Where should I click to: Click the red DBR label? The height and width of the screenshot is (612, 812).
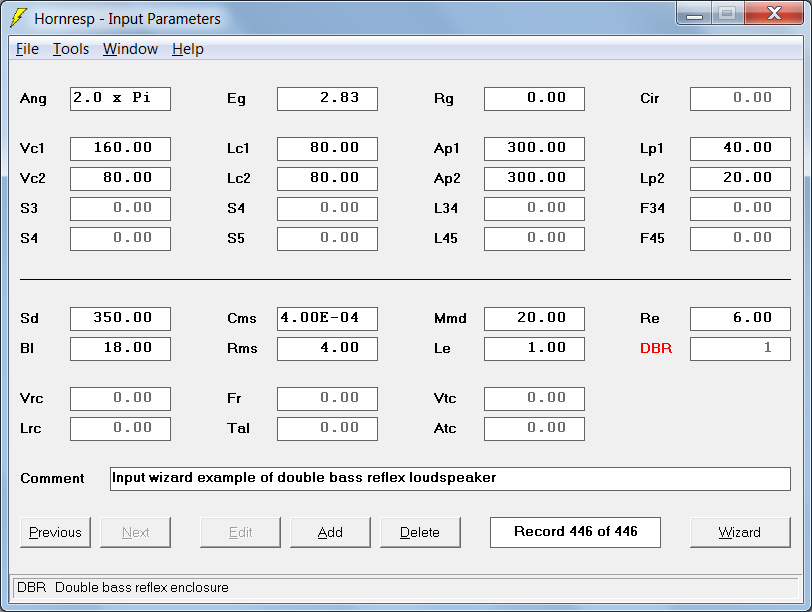pyautogui.click(x=656, y=348)
